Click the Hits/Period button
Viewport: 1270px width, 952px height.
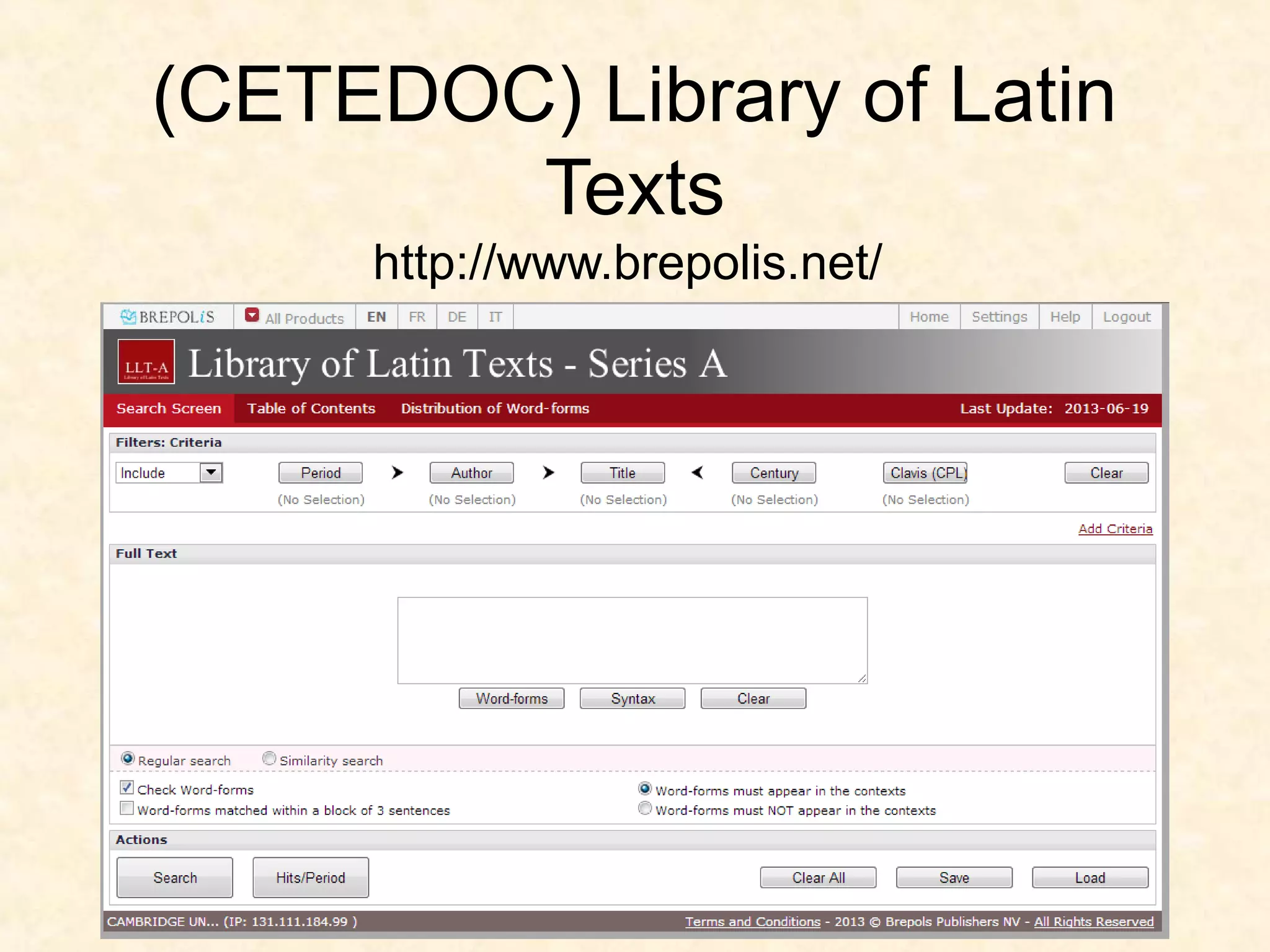coord(311,878)
